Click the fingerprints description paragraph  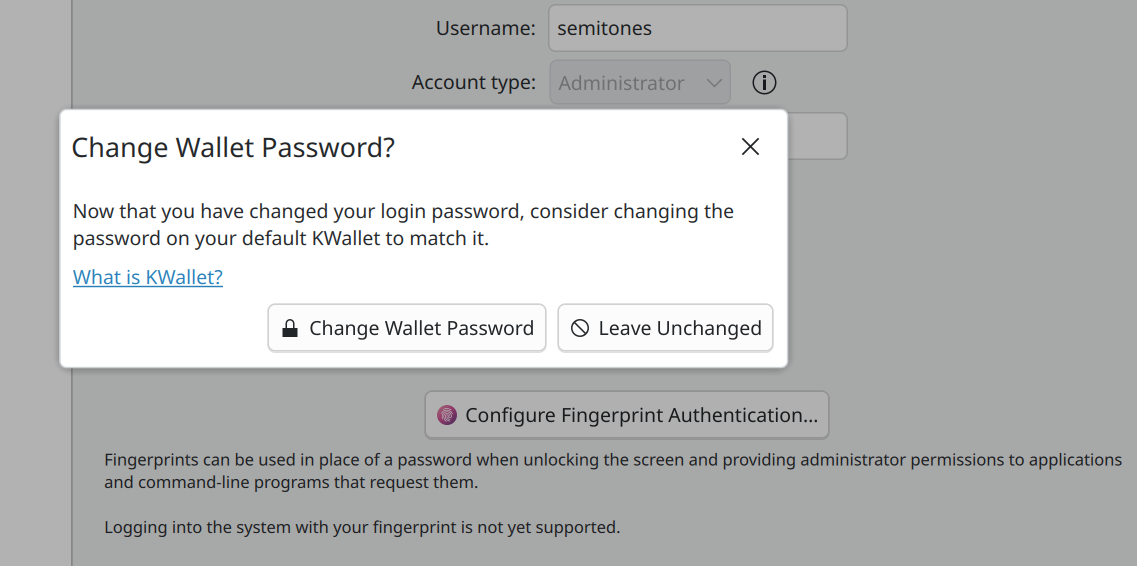[x=612, y=471]
